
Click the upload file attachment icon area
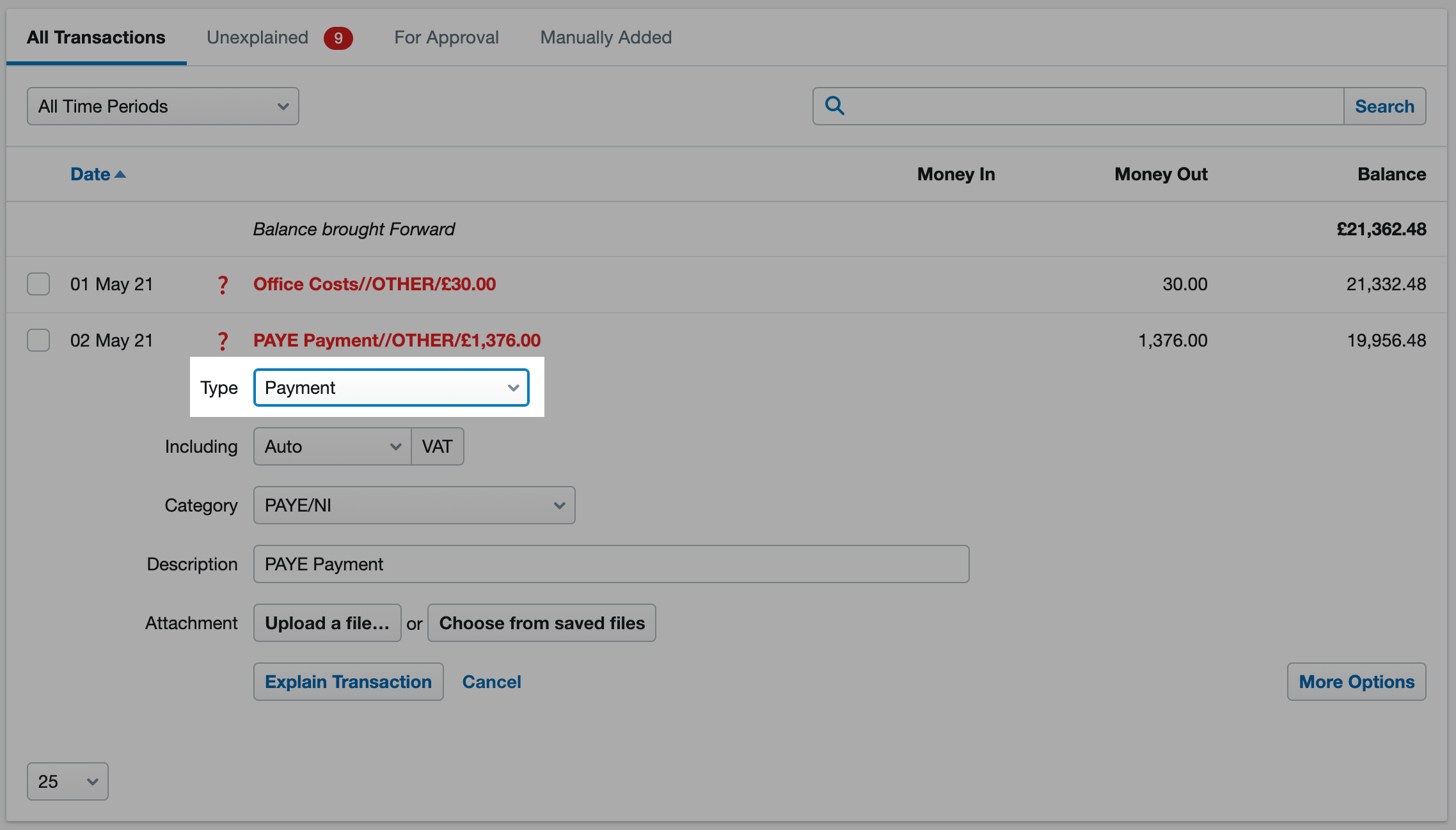coord(327,623)
